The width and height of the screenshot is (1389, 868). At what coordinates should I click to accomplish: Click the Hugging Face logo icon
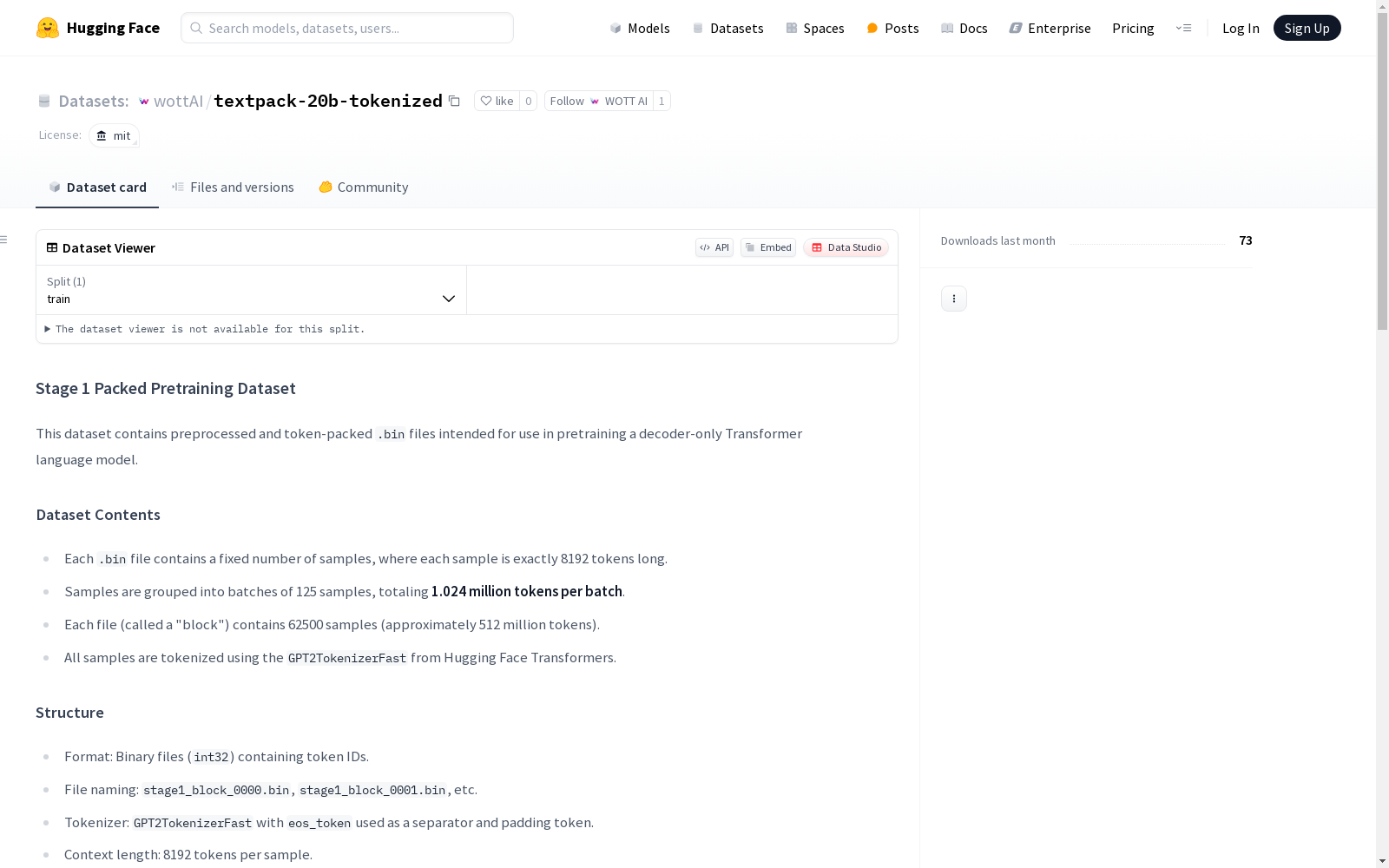(x=48, y=28)
